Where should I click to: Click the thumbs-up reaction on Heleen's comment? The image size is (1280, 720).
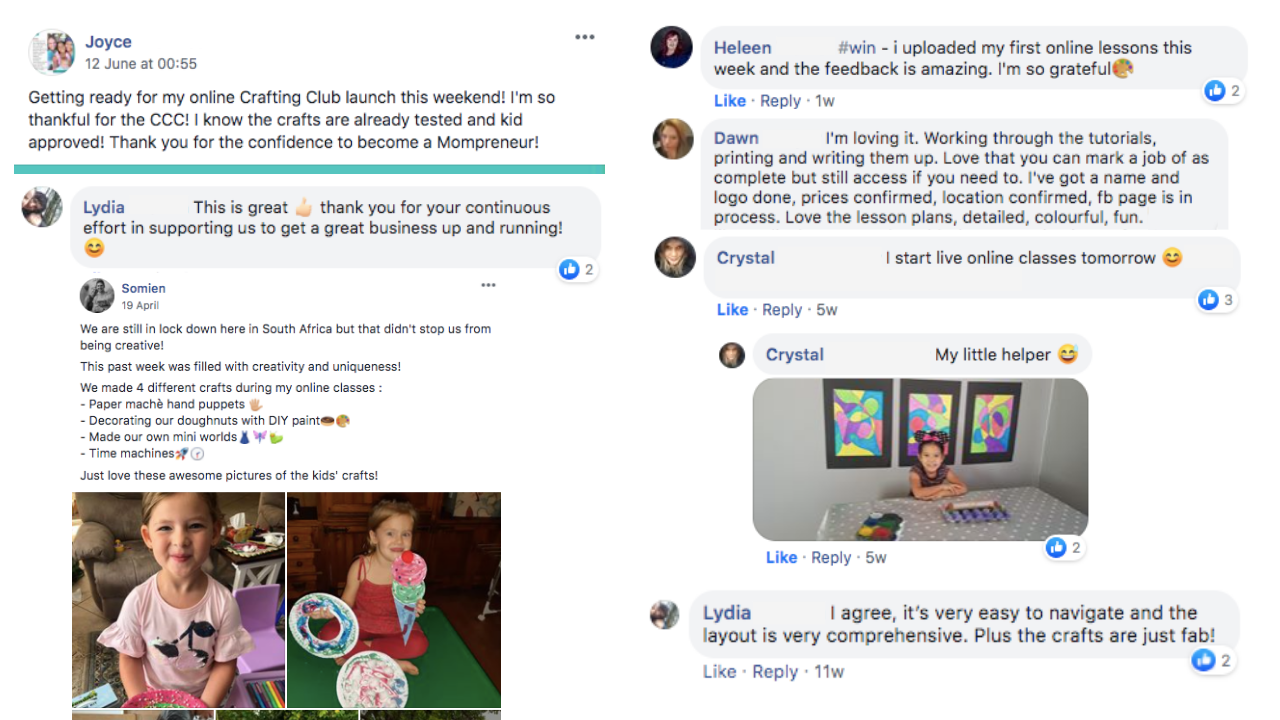click(1215, 91)
